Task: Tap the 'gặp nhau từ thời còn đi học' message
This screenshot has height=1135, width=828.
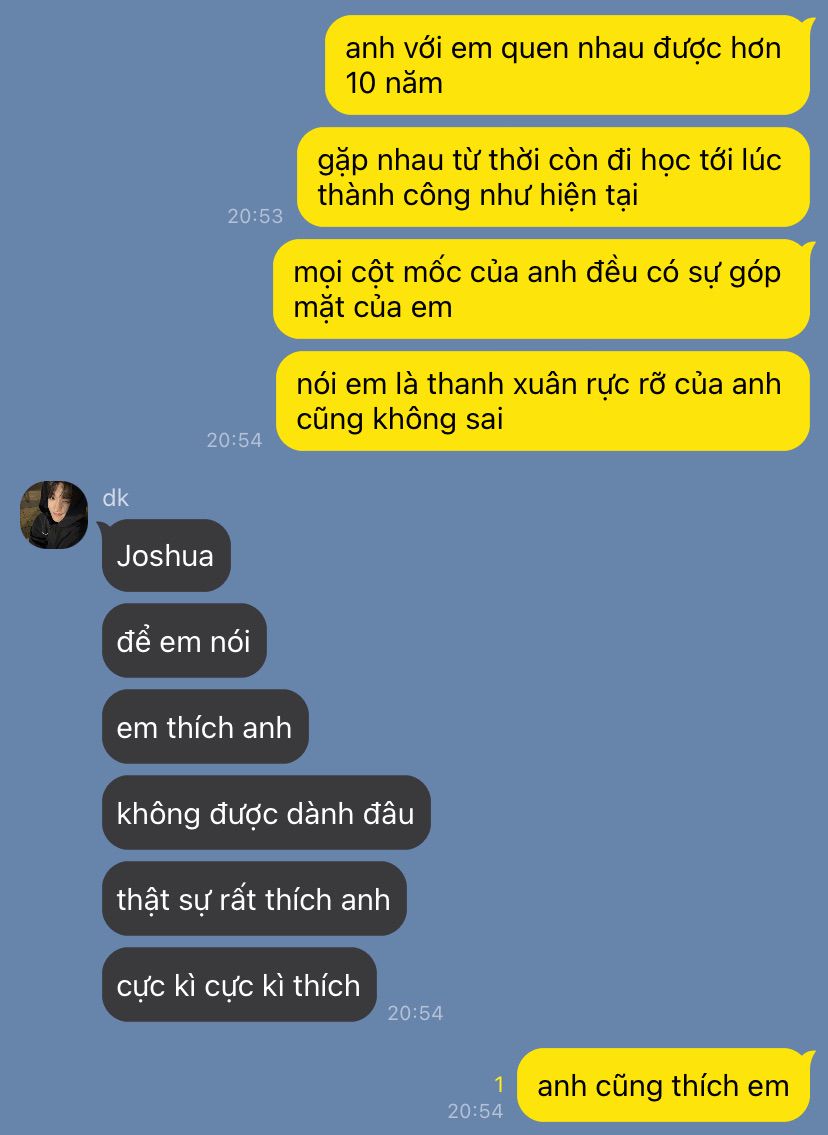Action: coord(553,177)
